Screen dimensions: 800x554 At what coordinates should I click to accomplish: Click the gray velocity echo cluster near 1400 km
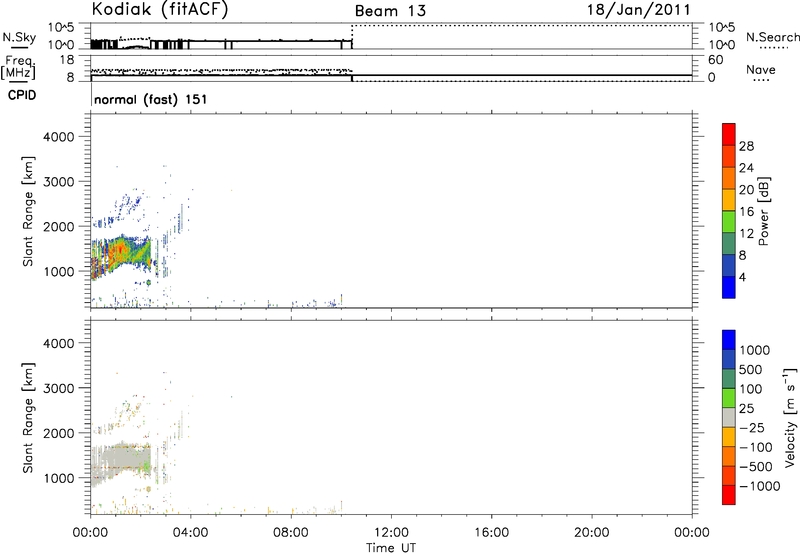(x=121, y=462)
